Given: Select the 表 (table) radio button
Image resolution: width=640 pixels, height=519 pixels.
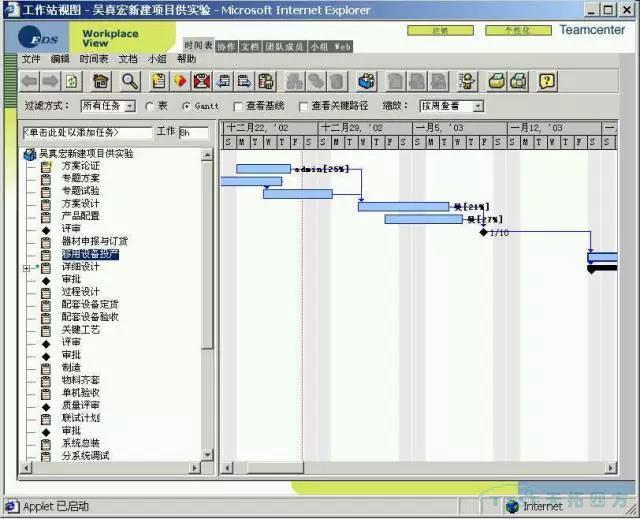Looking at the screenshot, I should tap(149, 106).
